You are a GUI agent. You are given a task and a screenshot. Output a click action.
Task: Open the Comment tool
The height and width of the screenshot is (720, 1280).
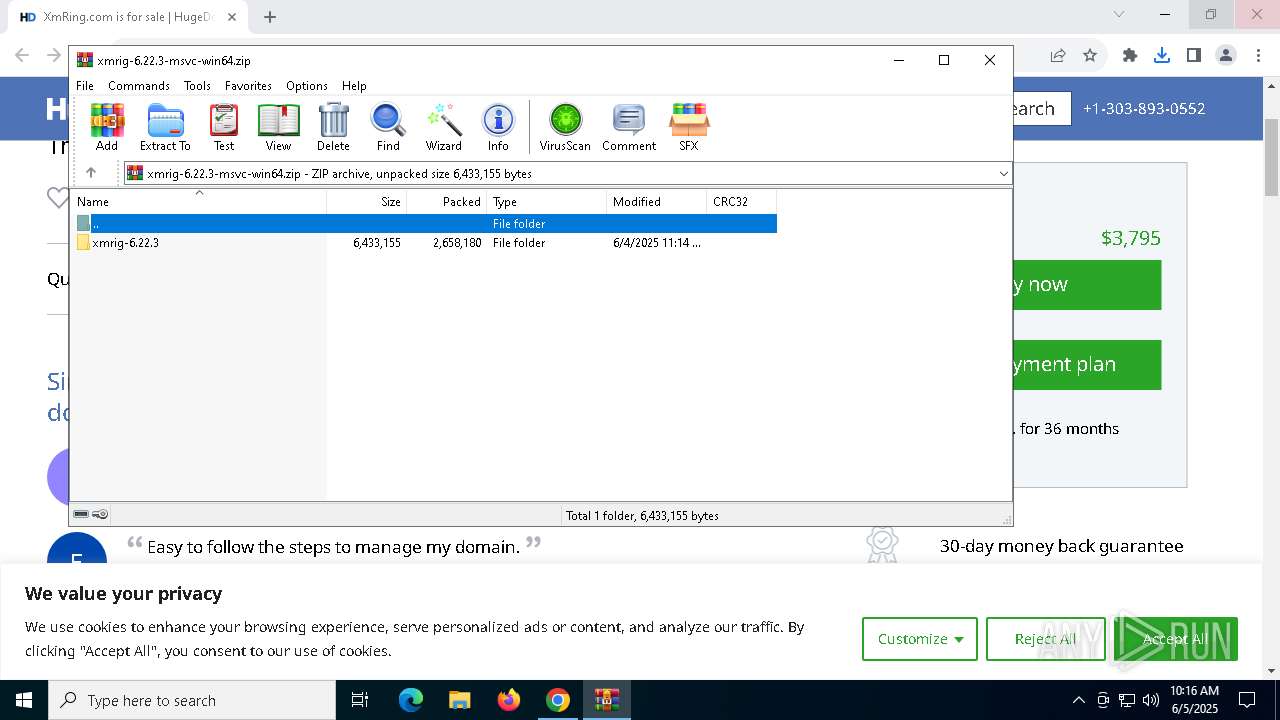click(629, 127)
